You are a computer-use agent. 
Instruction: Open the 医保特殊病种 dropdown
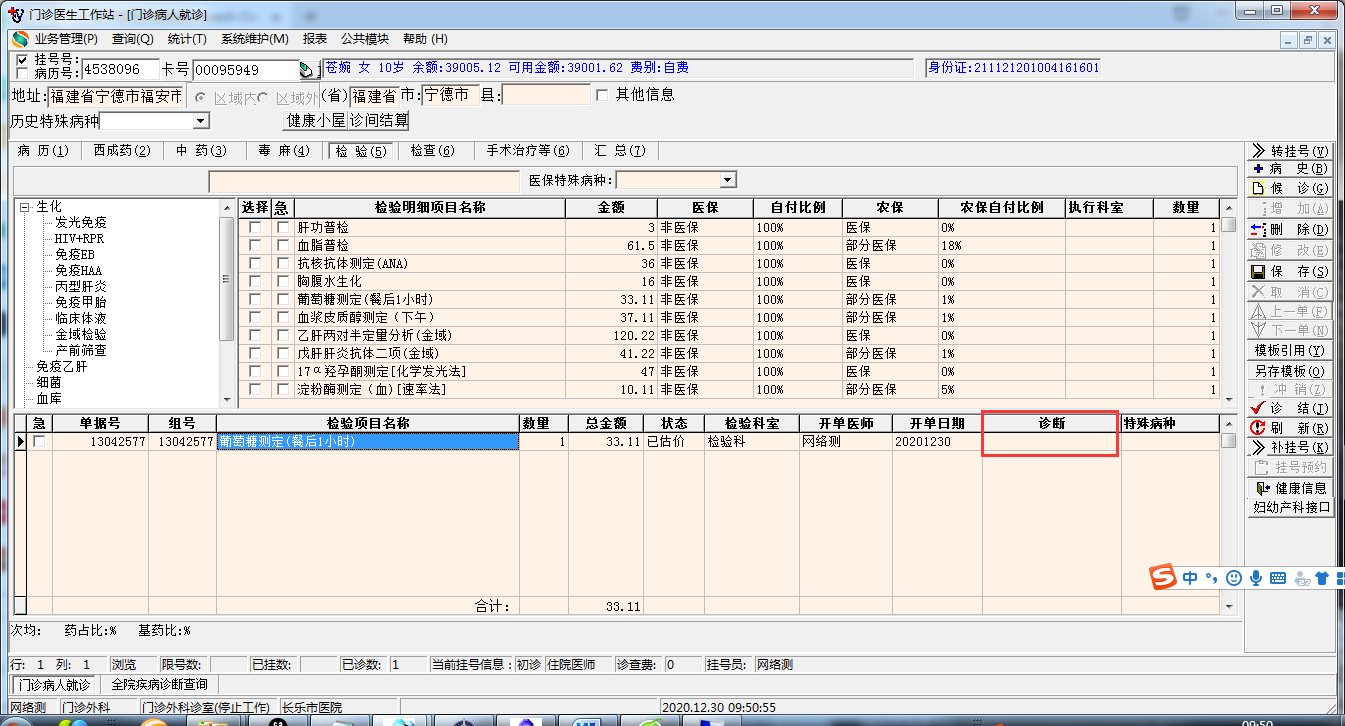click(x=728, y=180)
